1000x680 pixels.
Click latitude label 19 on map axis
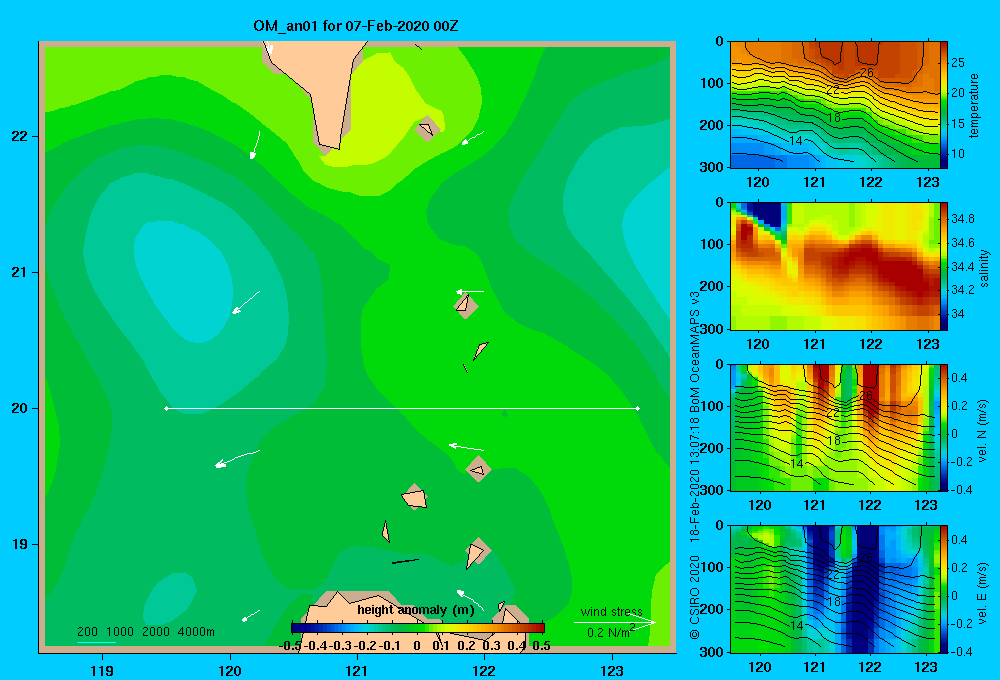click(20, 544)
